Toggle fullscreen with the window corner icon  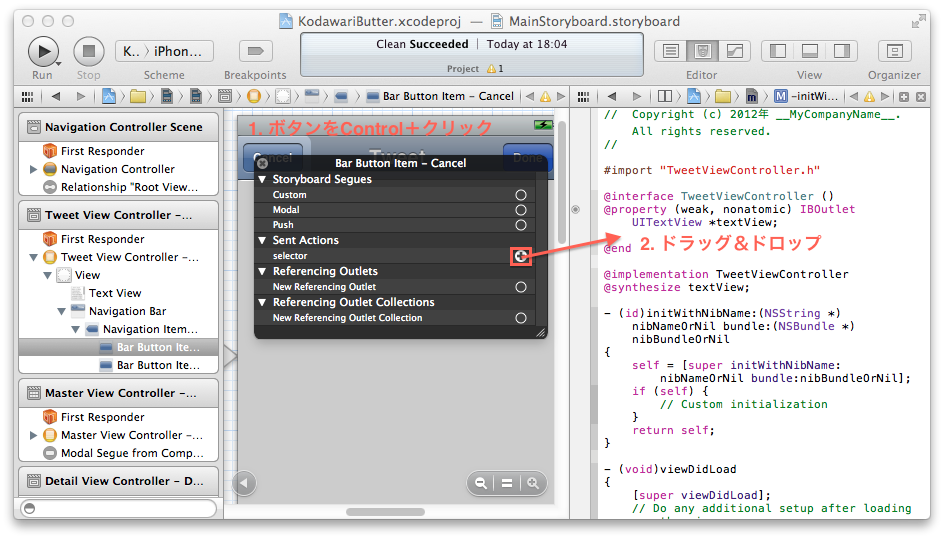(918, 22)
